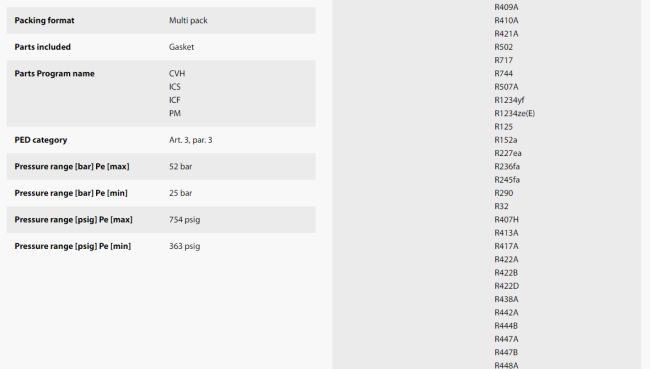Click the 52 bar maximum pressure value
Image resolution: width=650 pixels, height=369 pixels.
pyautogui.click(x=180, y=166)
